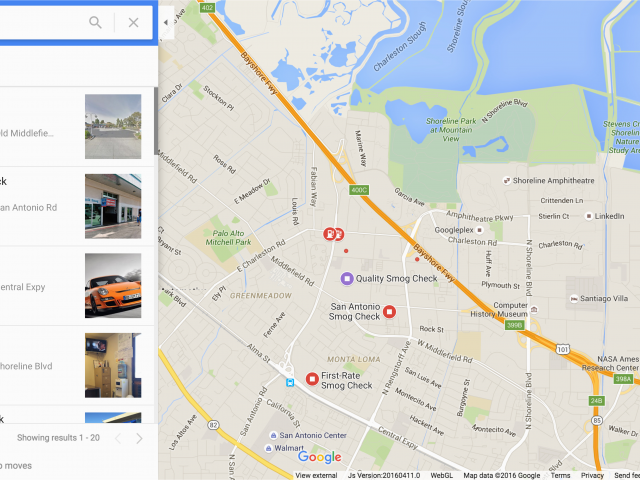Click the View external link
640x480 pixels.
[316, 476]
